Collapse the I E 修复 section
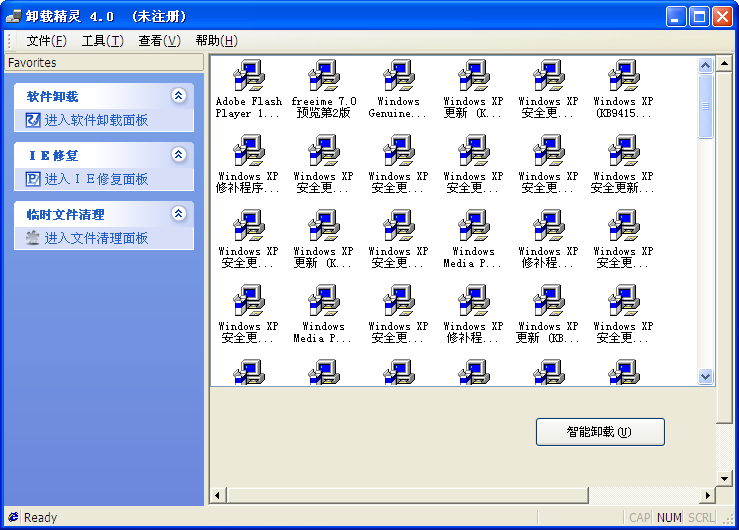Image resolution: width=739 pixels, height=530 pixels. [x=179, y=155]
